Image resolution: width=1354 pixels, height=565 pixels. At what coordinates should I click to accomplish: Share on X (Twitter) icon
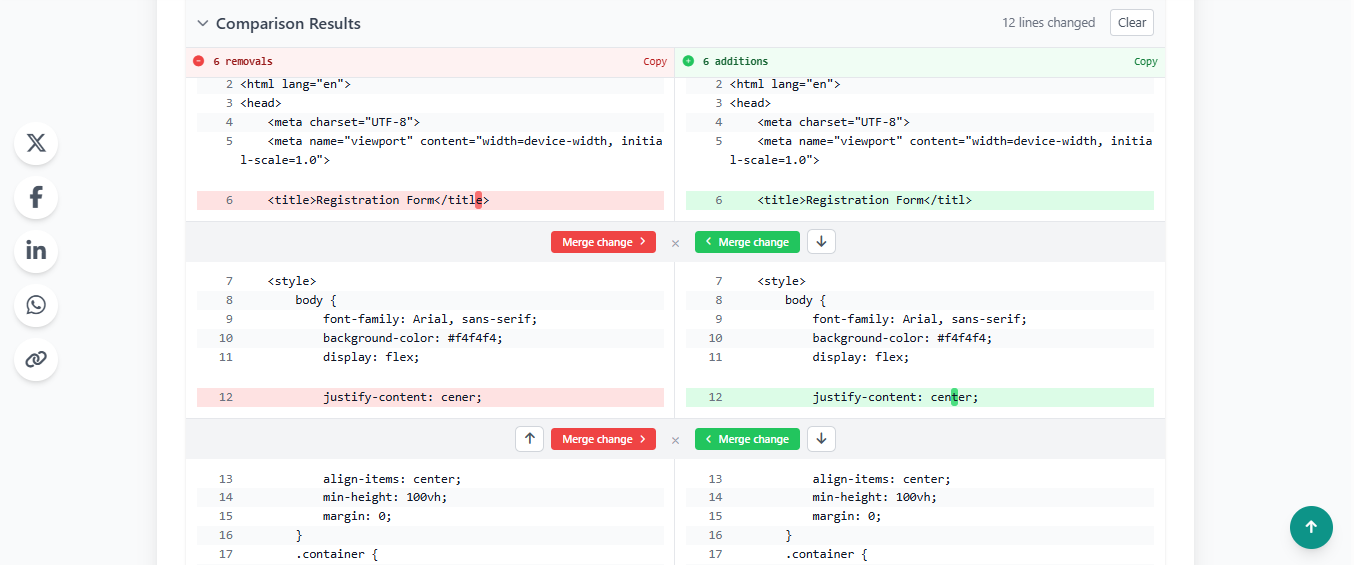point(36,143)
